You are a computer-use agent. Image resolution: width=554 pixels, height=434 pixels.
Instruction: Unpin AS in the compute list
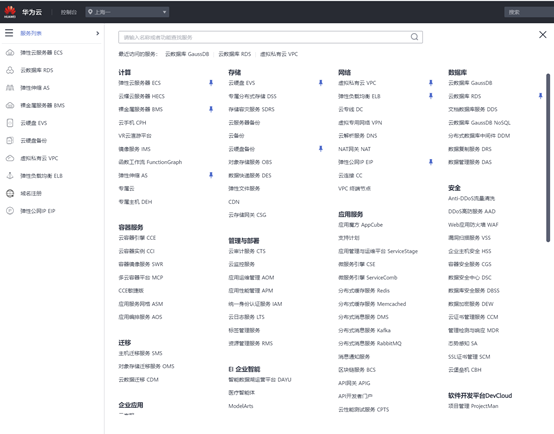coord(211,175)
